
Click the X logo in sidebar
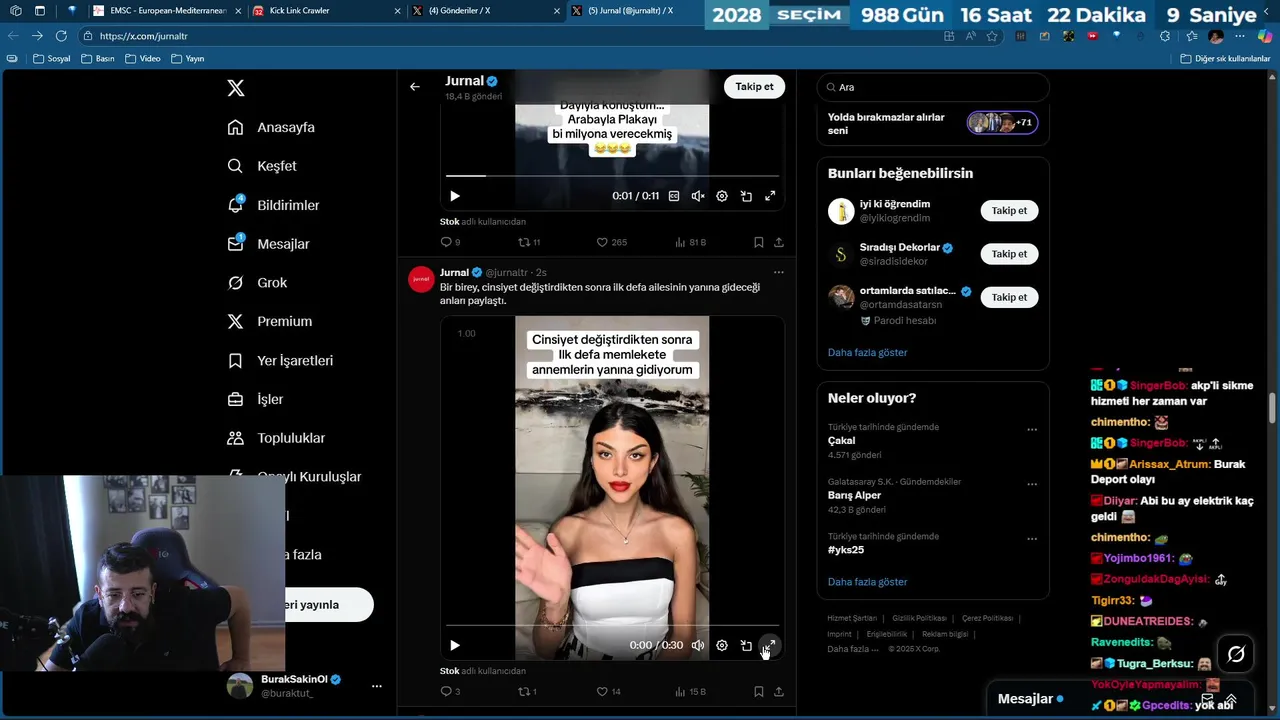click(236, 88)
